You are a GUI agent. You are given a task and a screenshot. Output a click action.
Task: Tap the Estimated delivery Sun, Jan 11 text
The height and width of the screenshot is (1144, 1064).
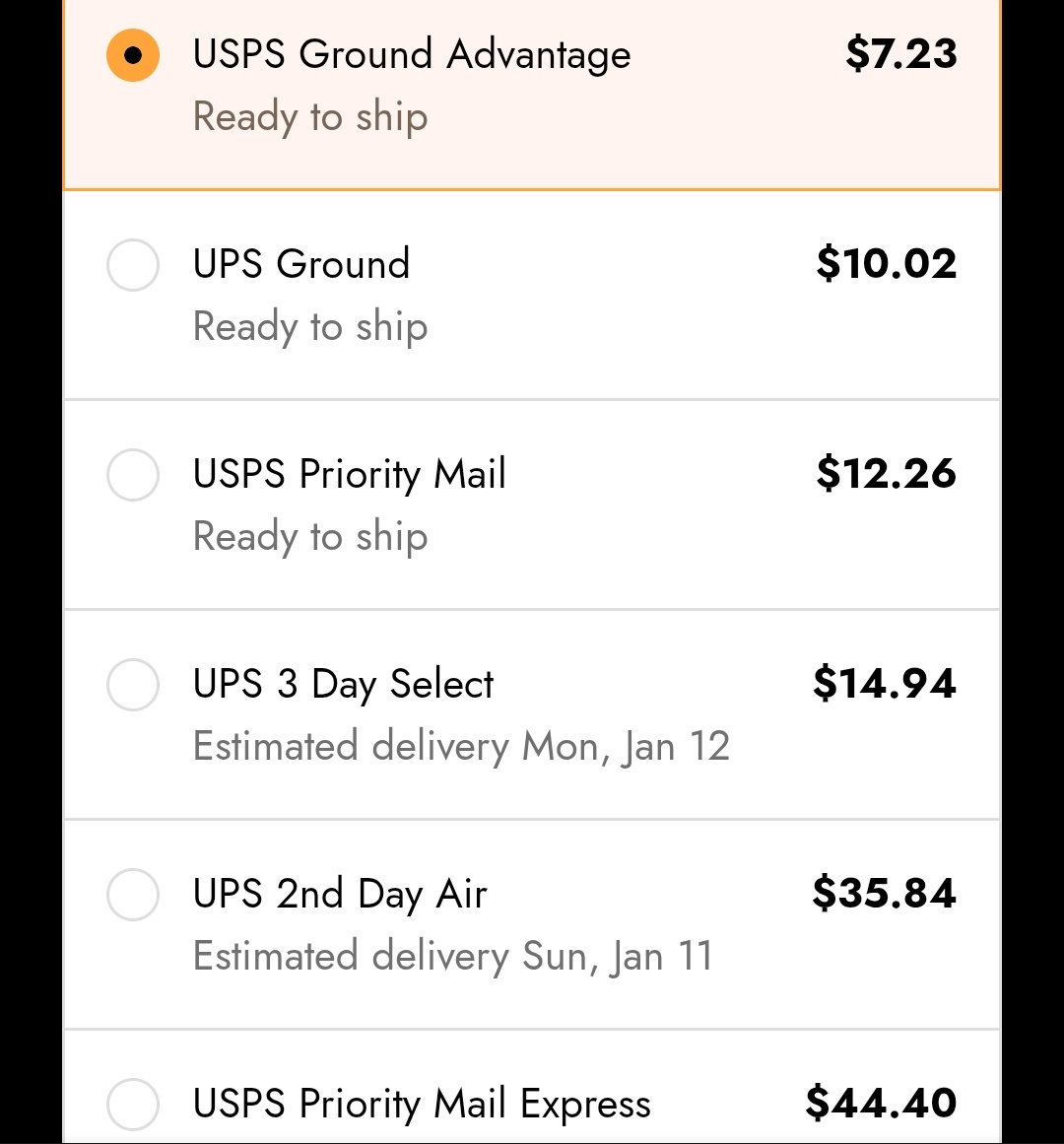click(x=453, y=957)
